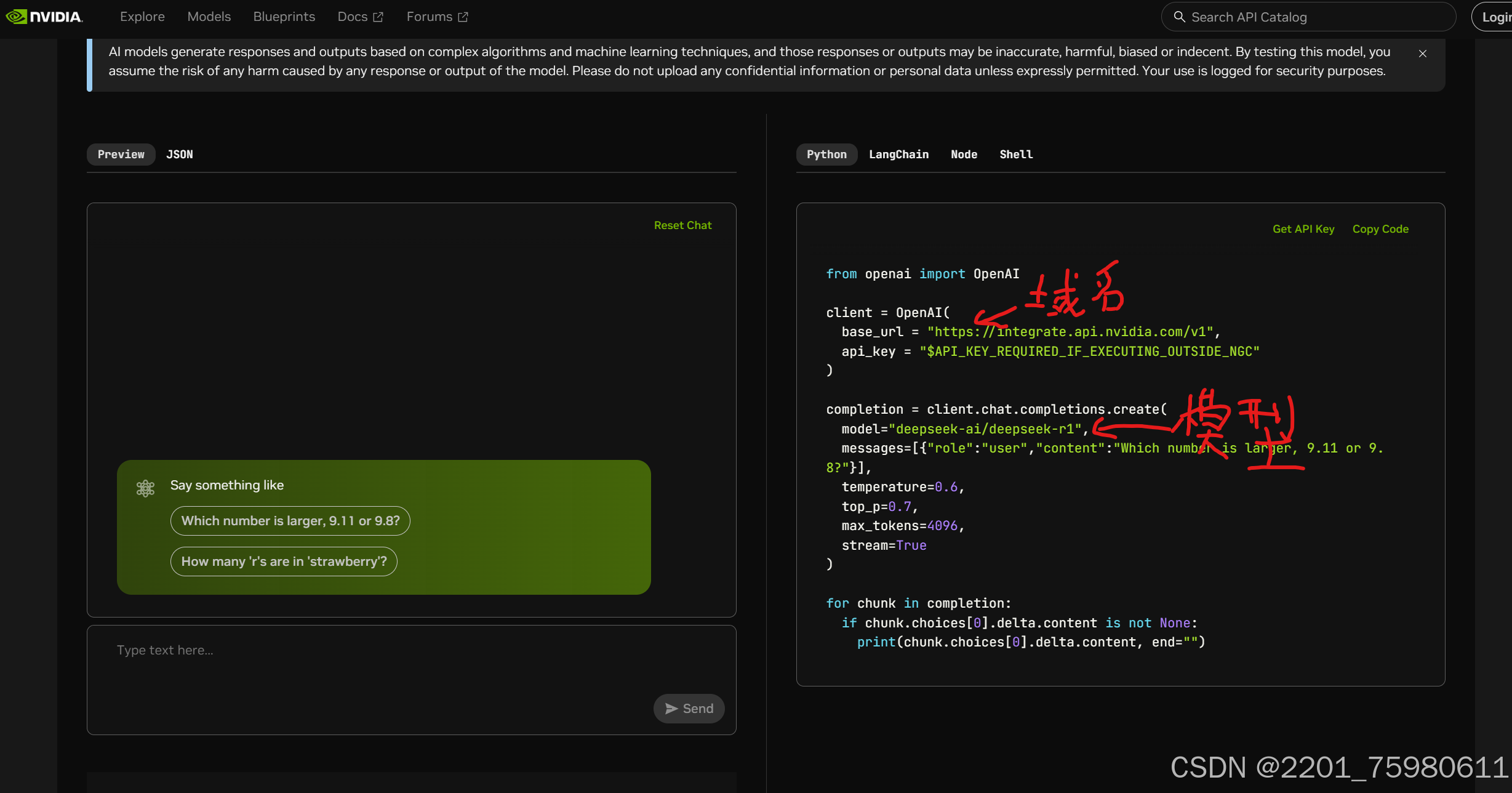The height and width of the screenshot is (793, 1512).
Task: Click the Docs external link icon
Action: click(378, 17)
